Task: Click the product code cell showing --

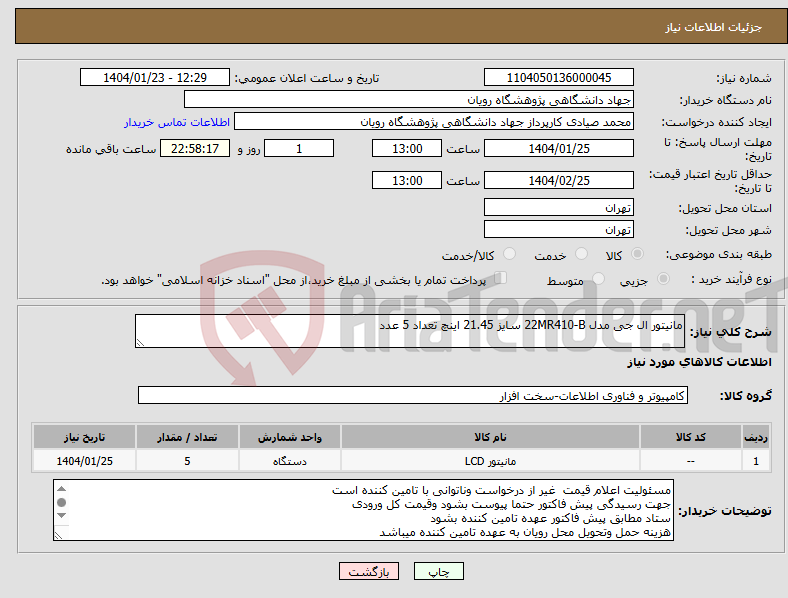Action: click(691, 461)
